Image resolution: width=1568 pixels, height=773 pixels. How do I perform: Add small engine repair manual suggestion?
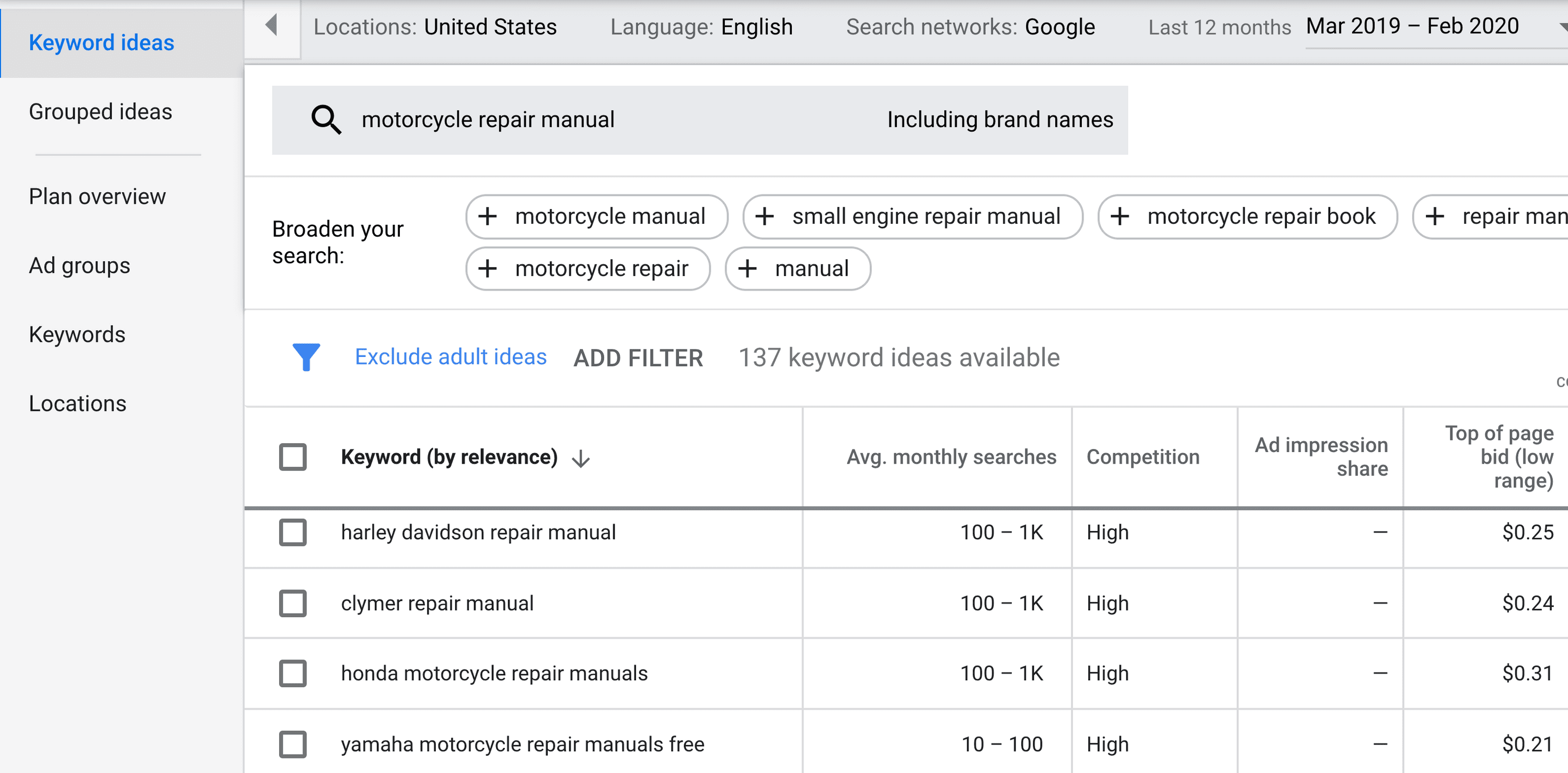[x=913, y=217]
